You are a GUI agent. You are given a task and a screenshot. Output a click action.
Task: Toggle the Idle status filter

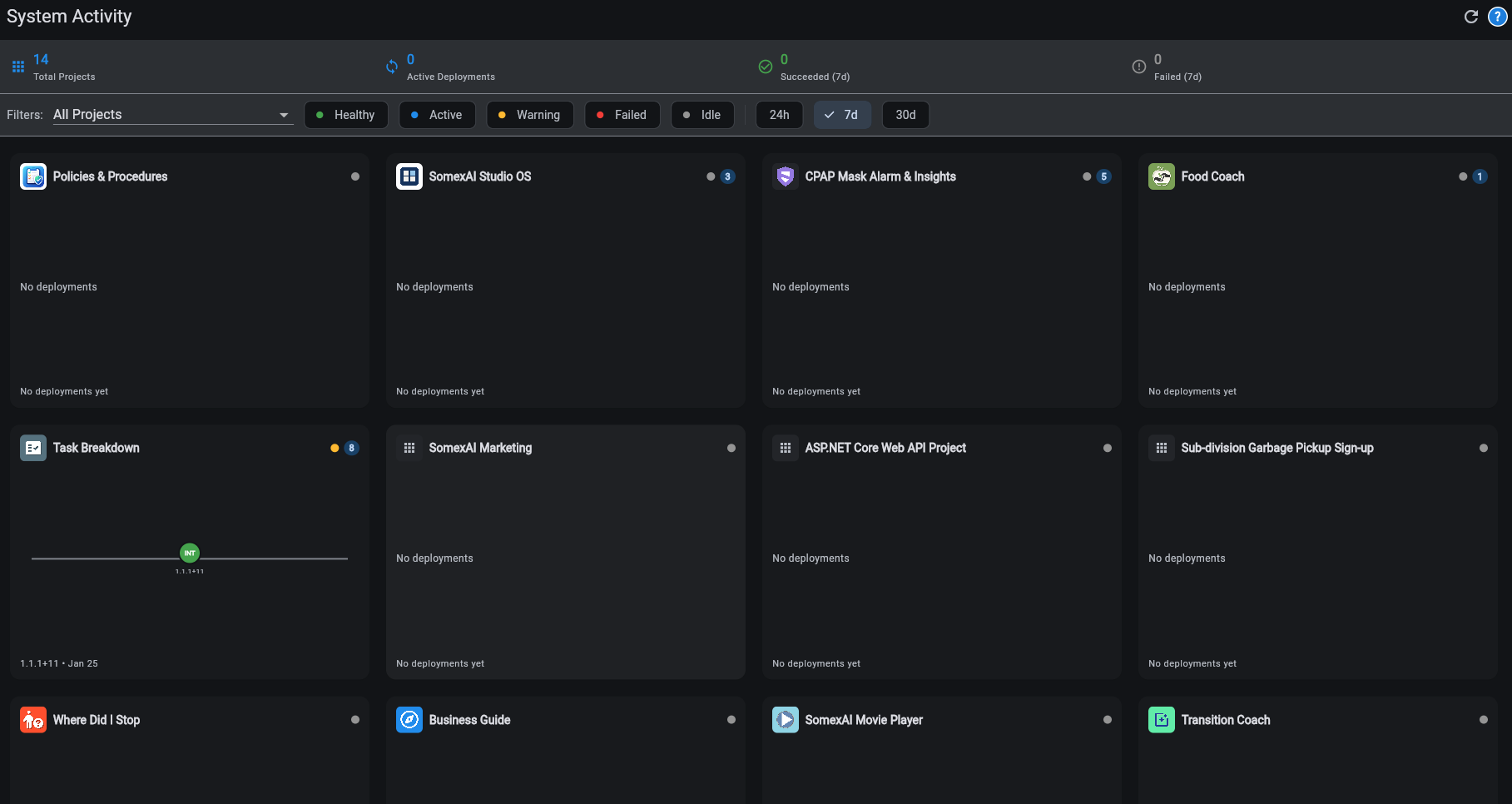tap(702, 115)
